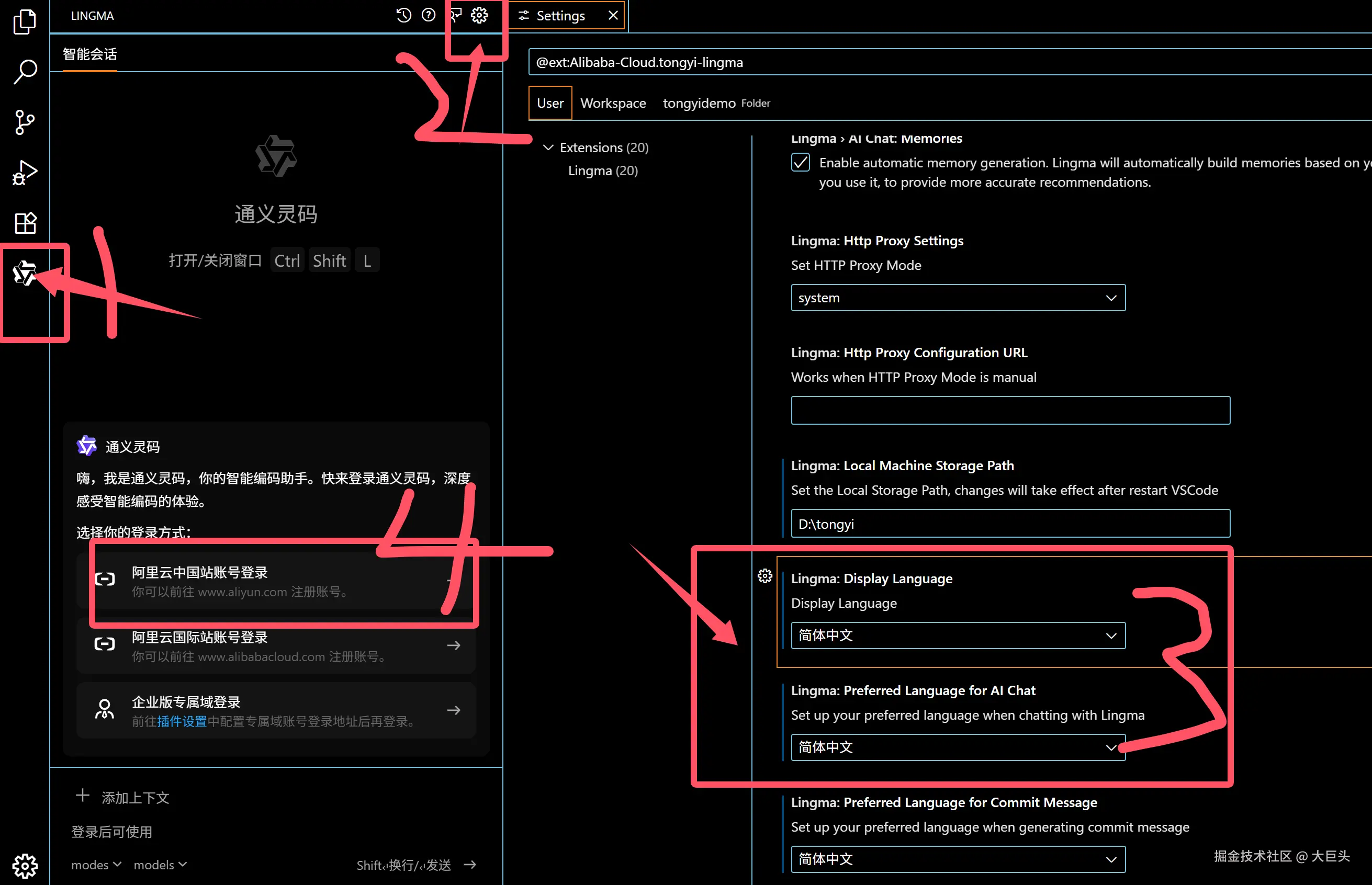
Task: Open Lingma panel settings gear icon
Action: (x=479, y=16)
